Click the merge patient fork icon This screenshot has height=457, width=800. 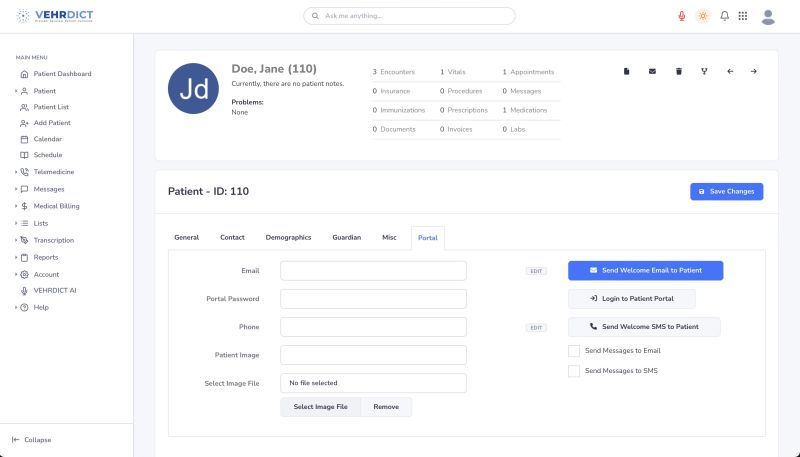704,71
